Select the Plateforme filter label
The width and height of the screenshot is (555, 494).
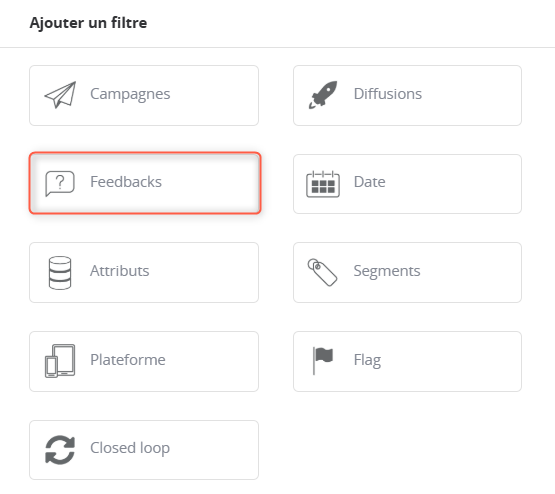tap(127, 360)
